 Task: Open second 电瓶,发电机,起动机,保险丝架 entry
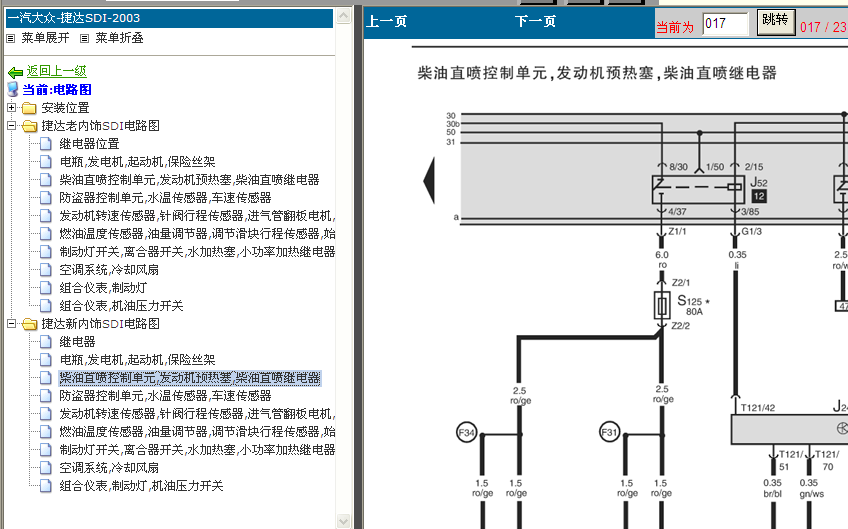point(137,360)
